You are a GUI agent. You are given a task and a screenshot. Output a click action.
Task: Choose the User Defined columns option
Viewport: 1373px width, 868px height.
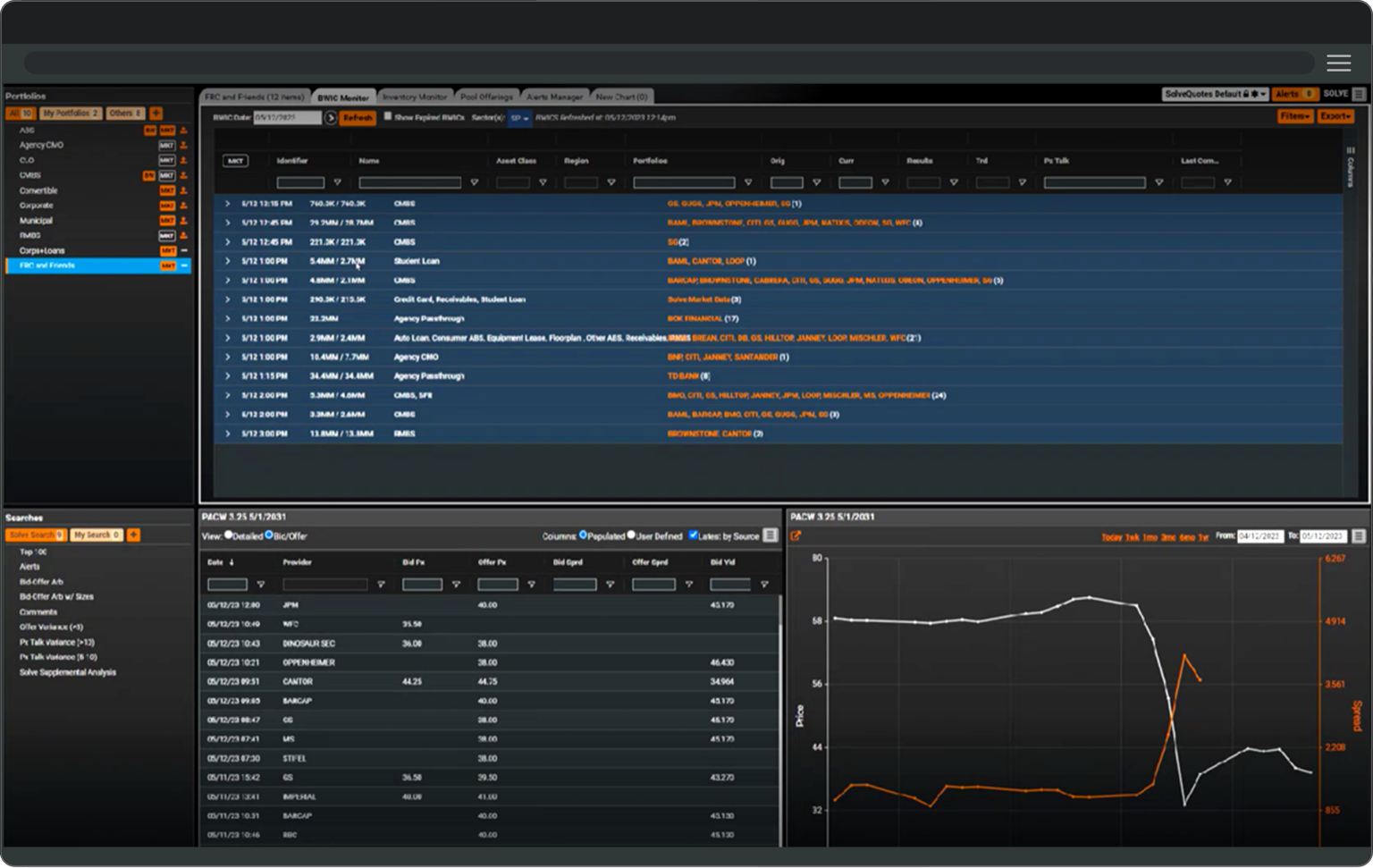[631, 535]
